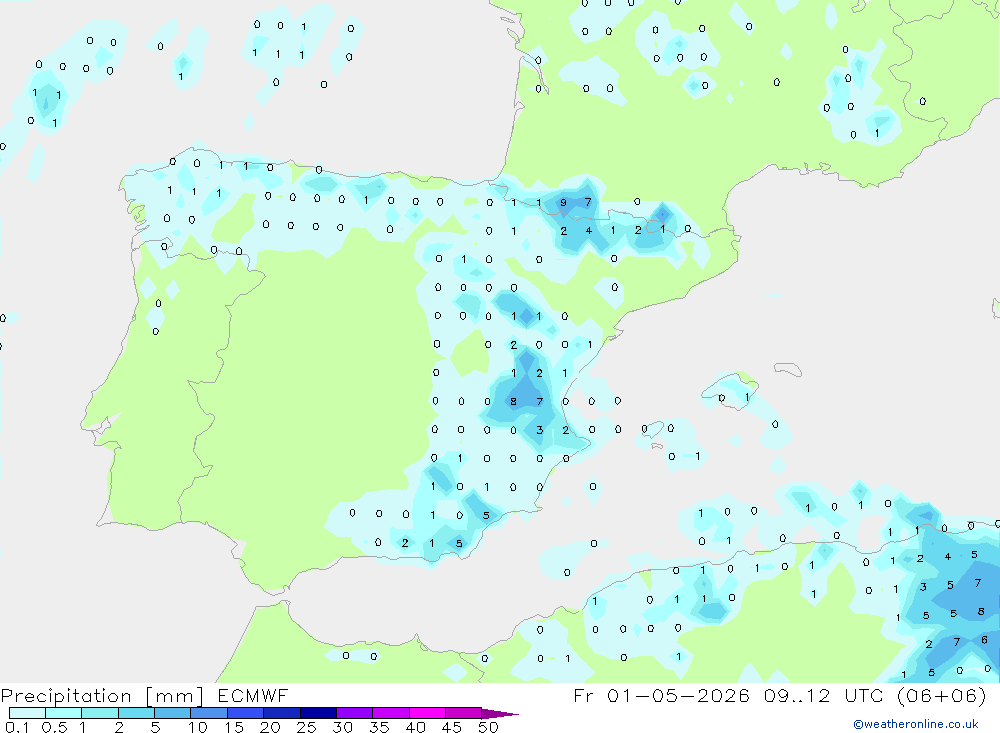
Task: Click the '25' legend scale label
Action: tap(306, 727)
